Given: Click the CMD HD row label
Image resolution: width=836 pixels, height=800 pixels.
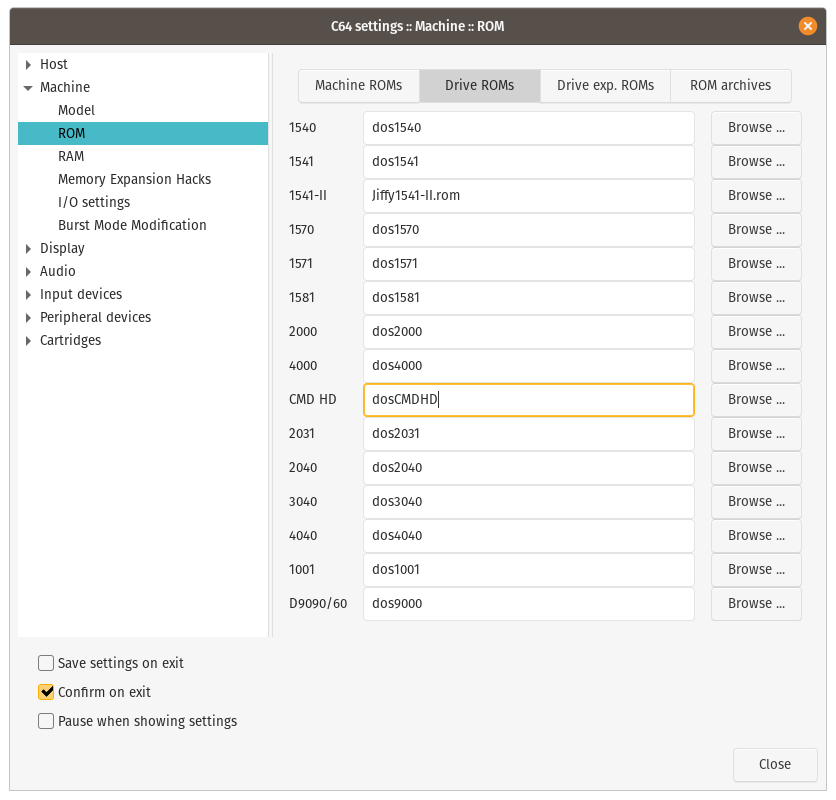Looking at the screenshot, I should coord(312,399).
